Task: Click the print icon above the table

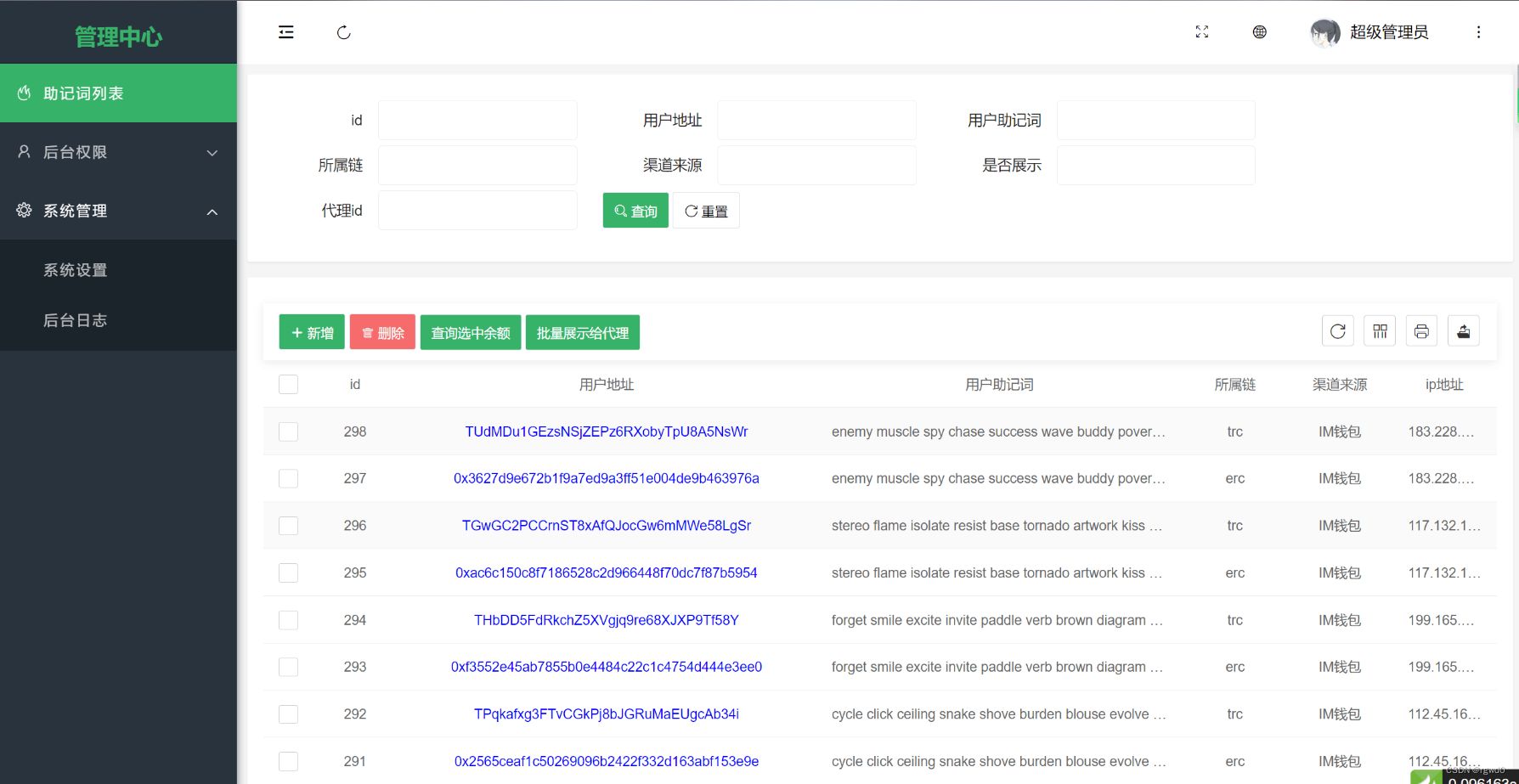Action: [1421, 330]
